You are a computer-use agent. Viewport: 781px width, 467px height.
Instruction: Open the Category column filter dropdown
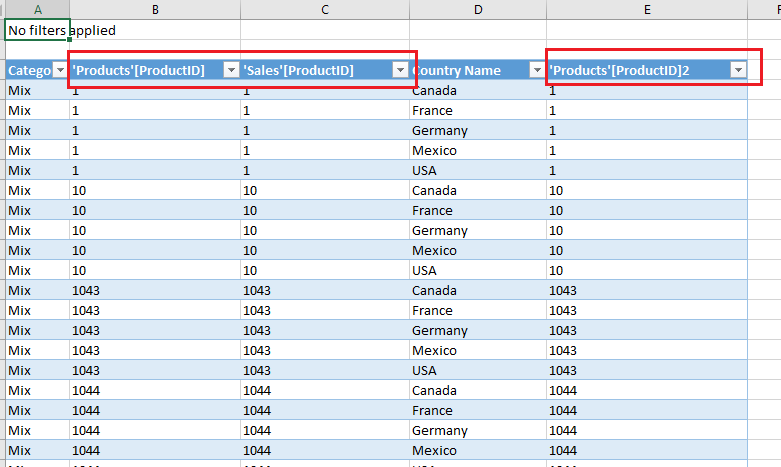60,70
